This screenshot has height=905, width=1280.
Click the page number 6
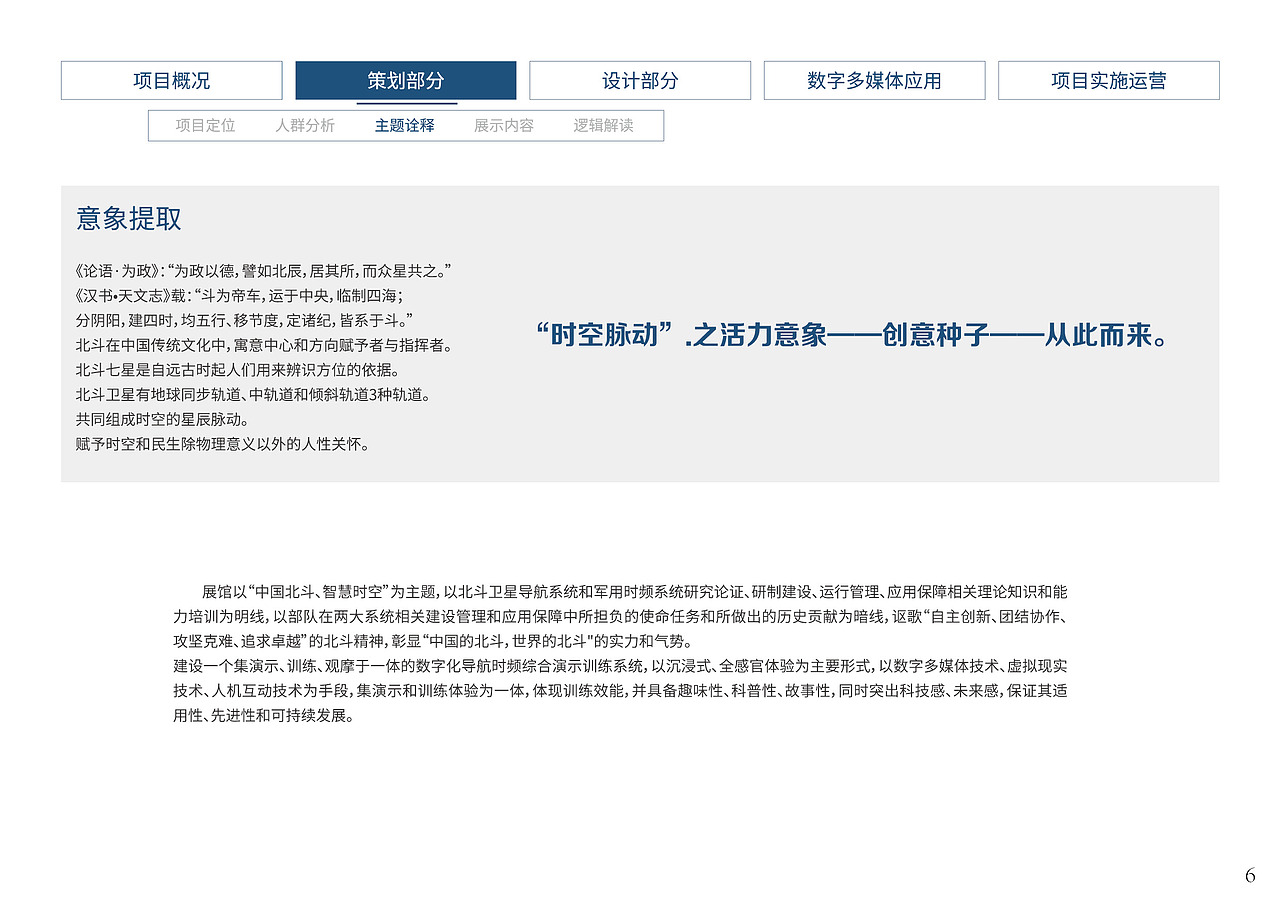1250,876
